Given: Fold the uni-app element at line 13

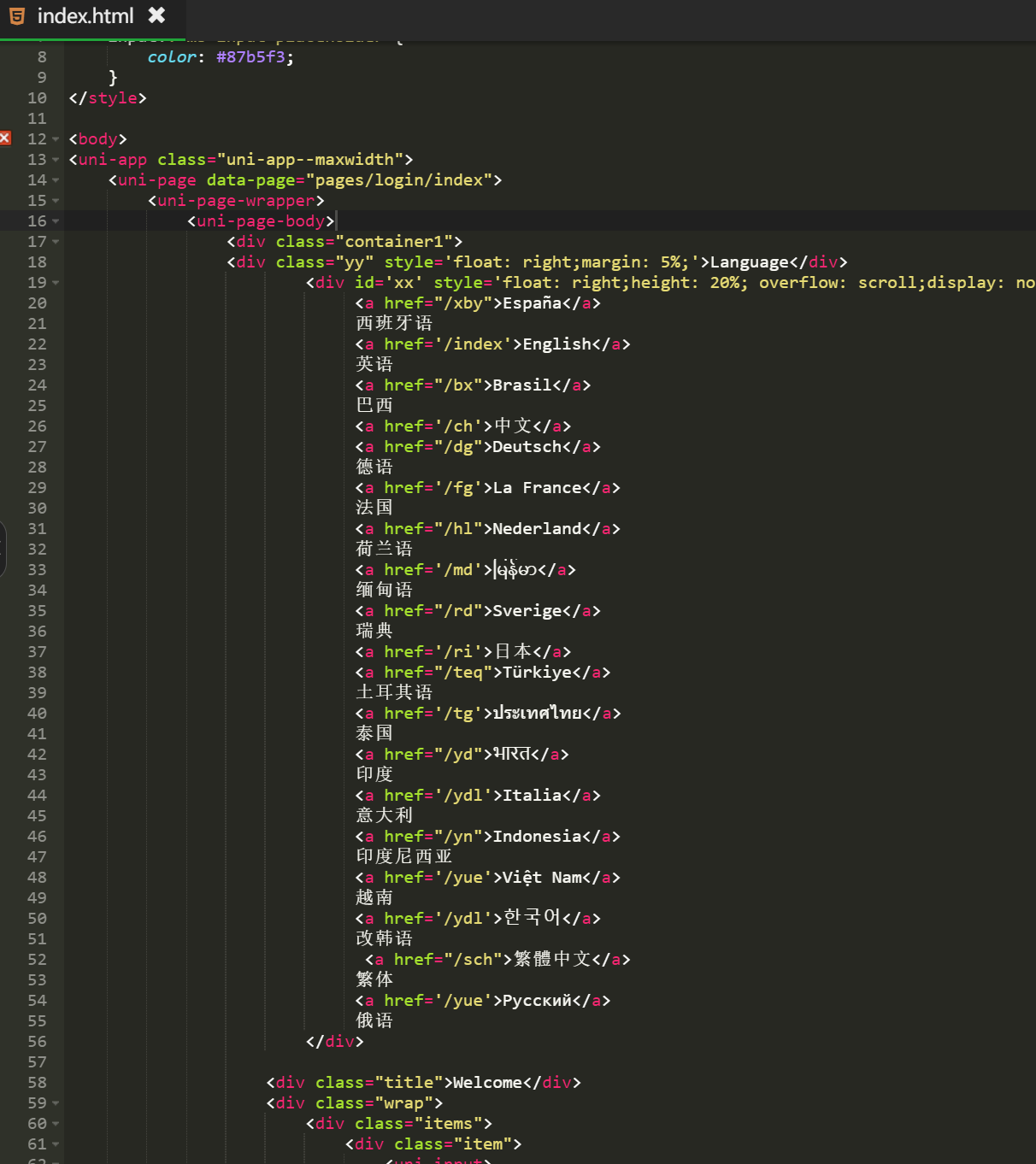Looking at the screenshot, I should coord(56,160).
